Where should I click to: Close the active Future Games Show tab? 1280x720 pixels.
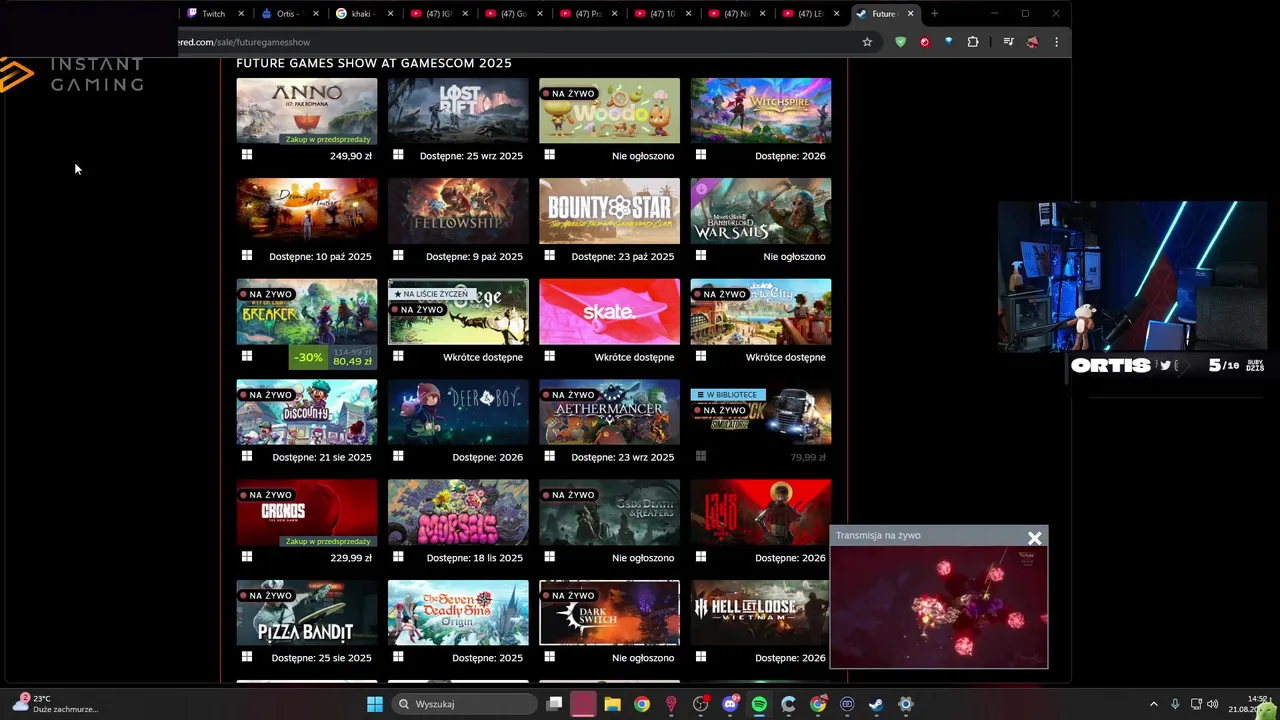pos(910,14)
